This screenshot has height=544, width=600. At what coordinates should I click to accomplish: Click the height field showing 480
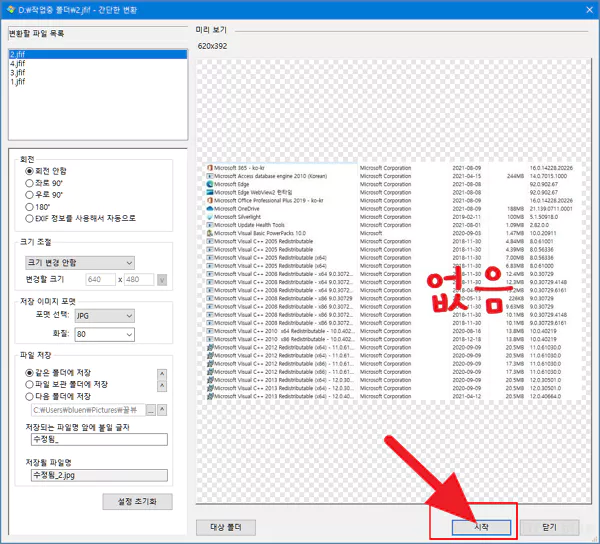(139, 279)
